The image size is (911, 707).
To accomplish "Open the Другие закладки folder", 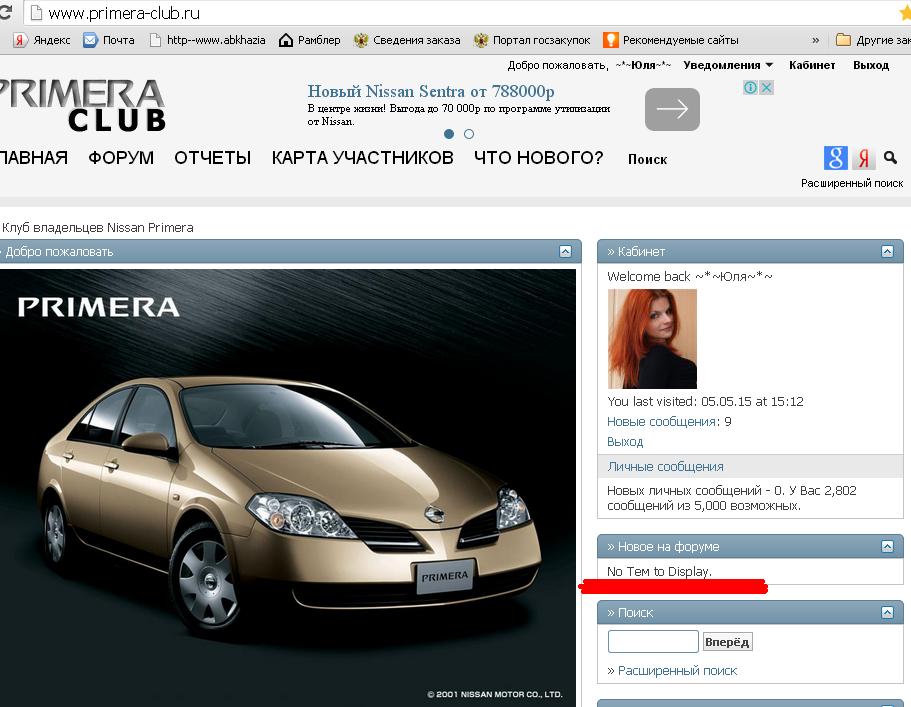I will click(873, 40).
